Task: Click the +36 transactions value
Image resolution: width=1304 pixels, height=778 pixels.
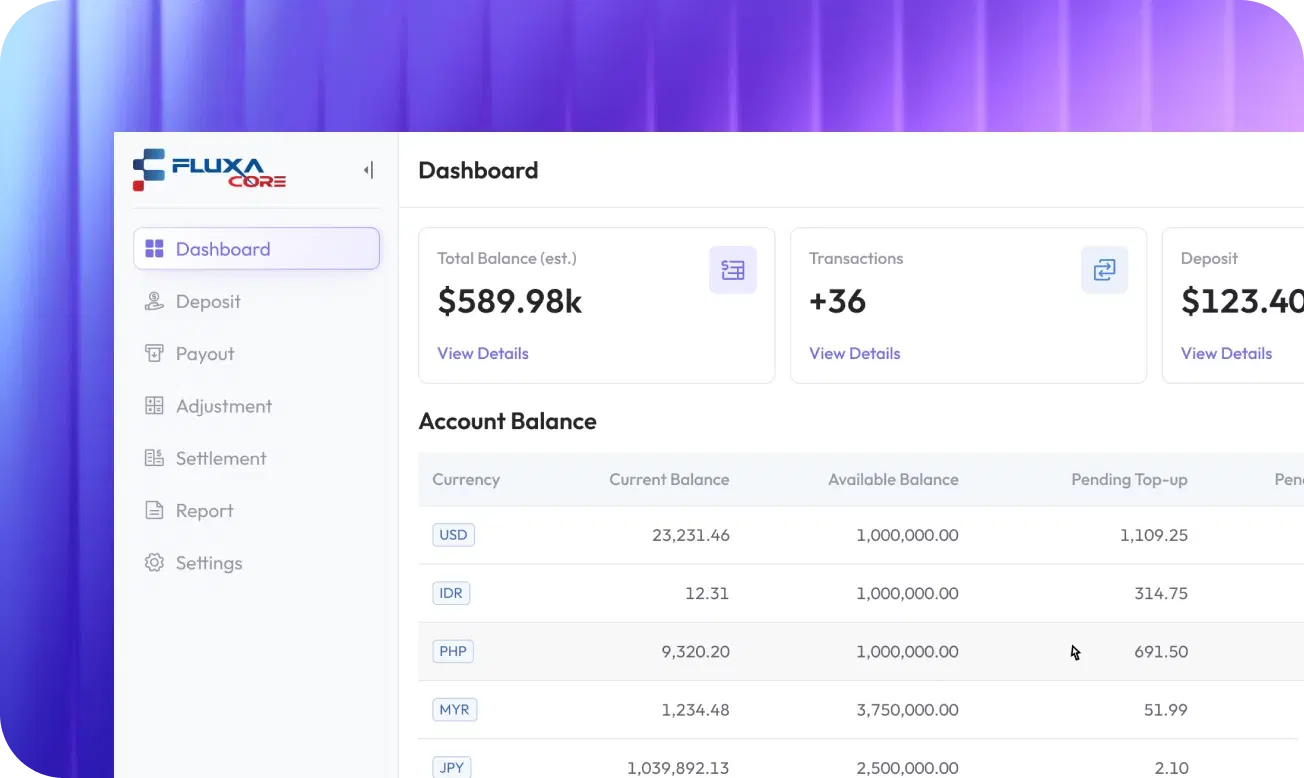Action: 837,301
